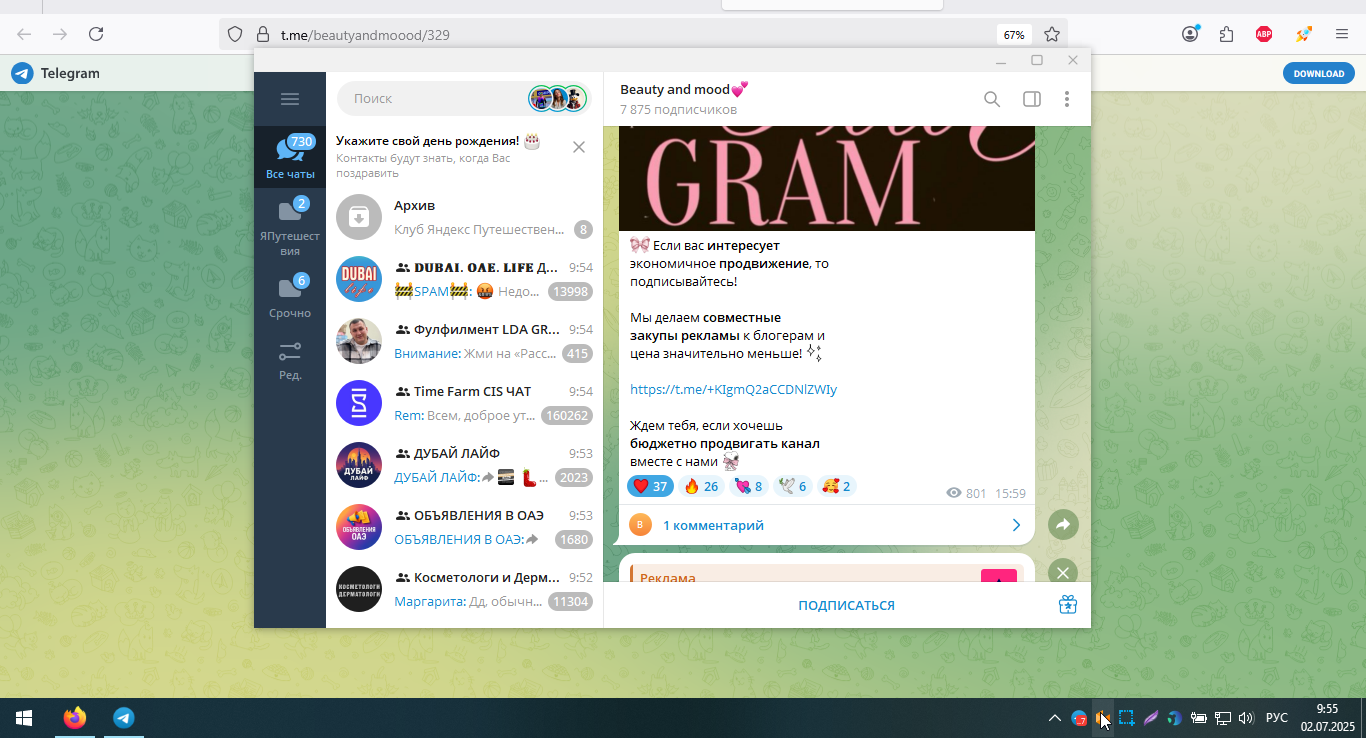Open the screen snipping tray icon

[1127, 718]
